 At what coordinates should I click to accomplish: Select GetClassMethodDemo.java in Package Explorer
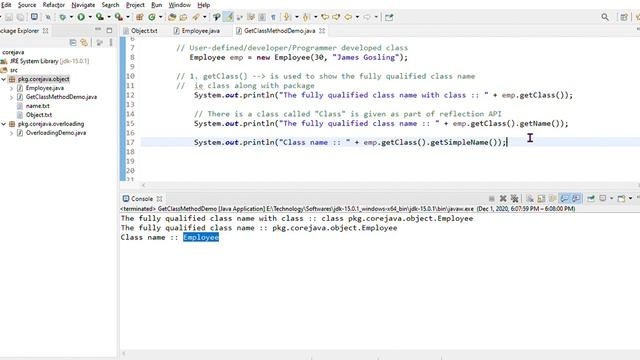[61, 97]
